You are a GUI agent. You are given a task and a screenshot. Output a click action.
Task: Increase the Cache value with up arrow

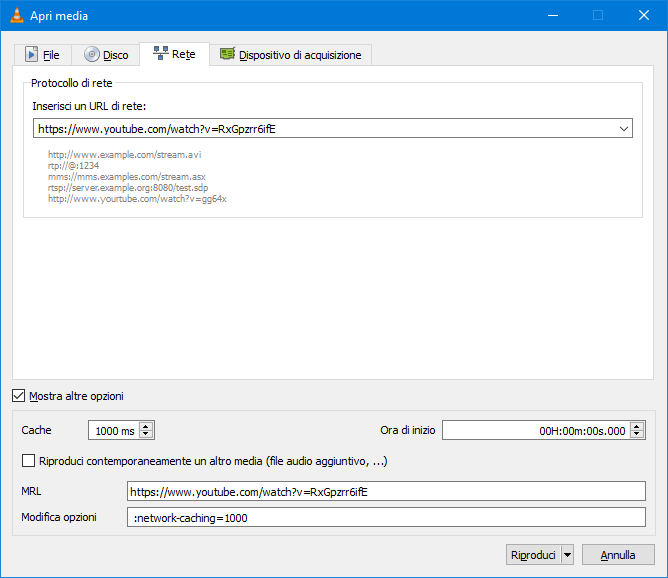pyautogui.click(x=147, y=426)
